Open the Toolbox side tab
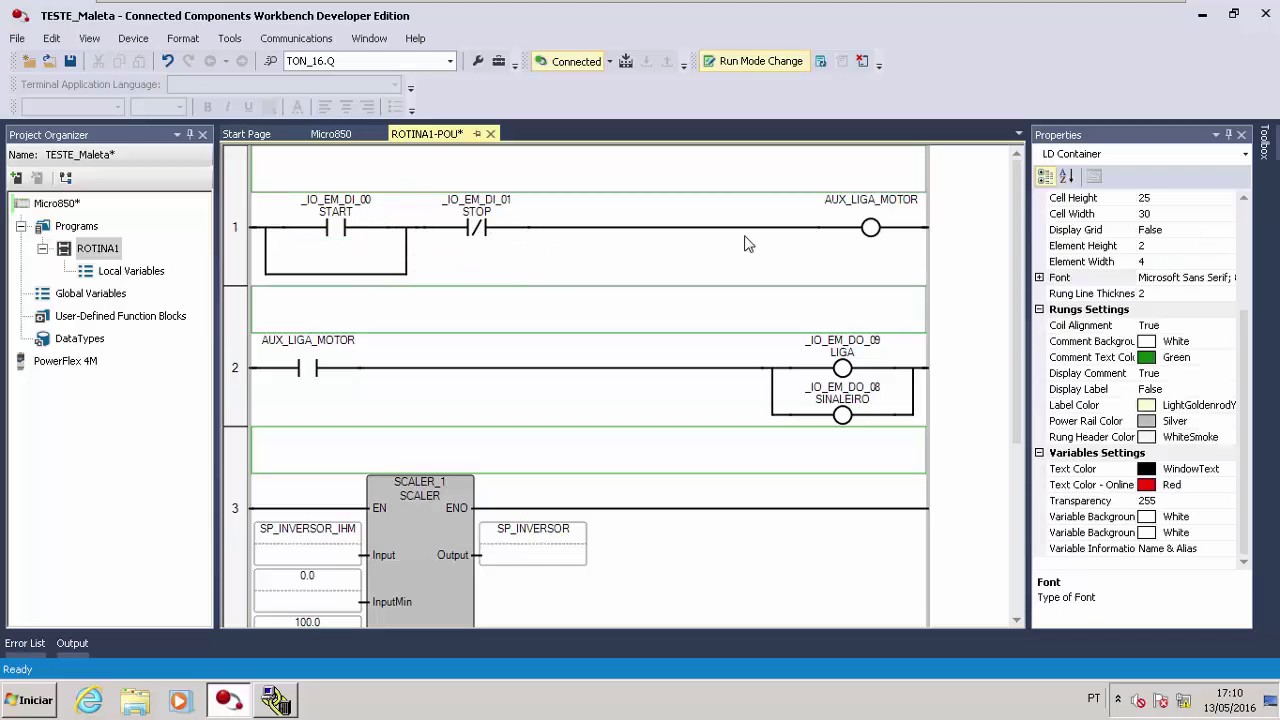Screen dimensions: 1280x720 [x=1265, y=144]
